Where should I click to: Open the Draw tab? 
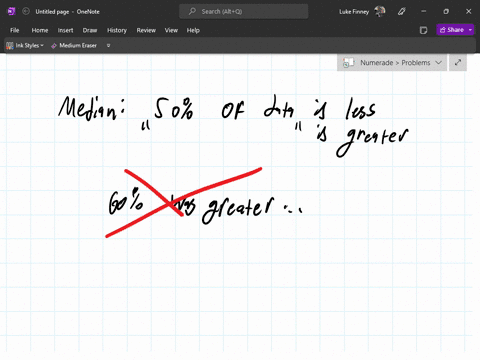click(90, 30)
